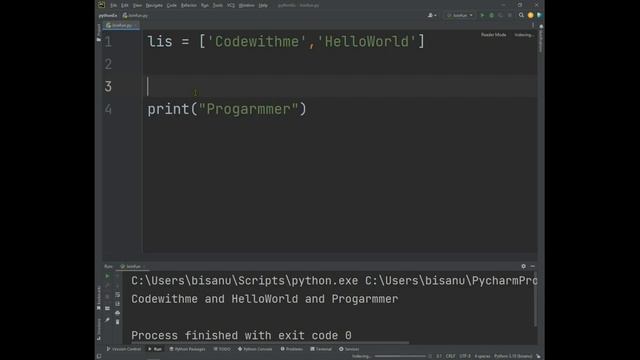This screenshot has width=640, height=360.
Task: Click the print("Progarmmer") code line
Action: coord(227,109)
